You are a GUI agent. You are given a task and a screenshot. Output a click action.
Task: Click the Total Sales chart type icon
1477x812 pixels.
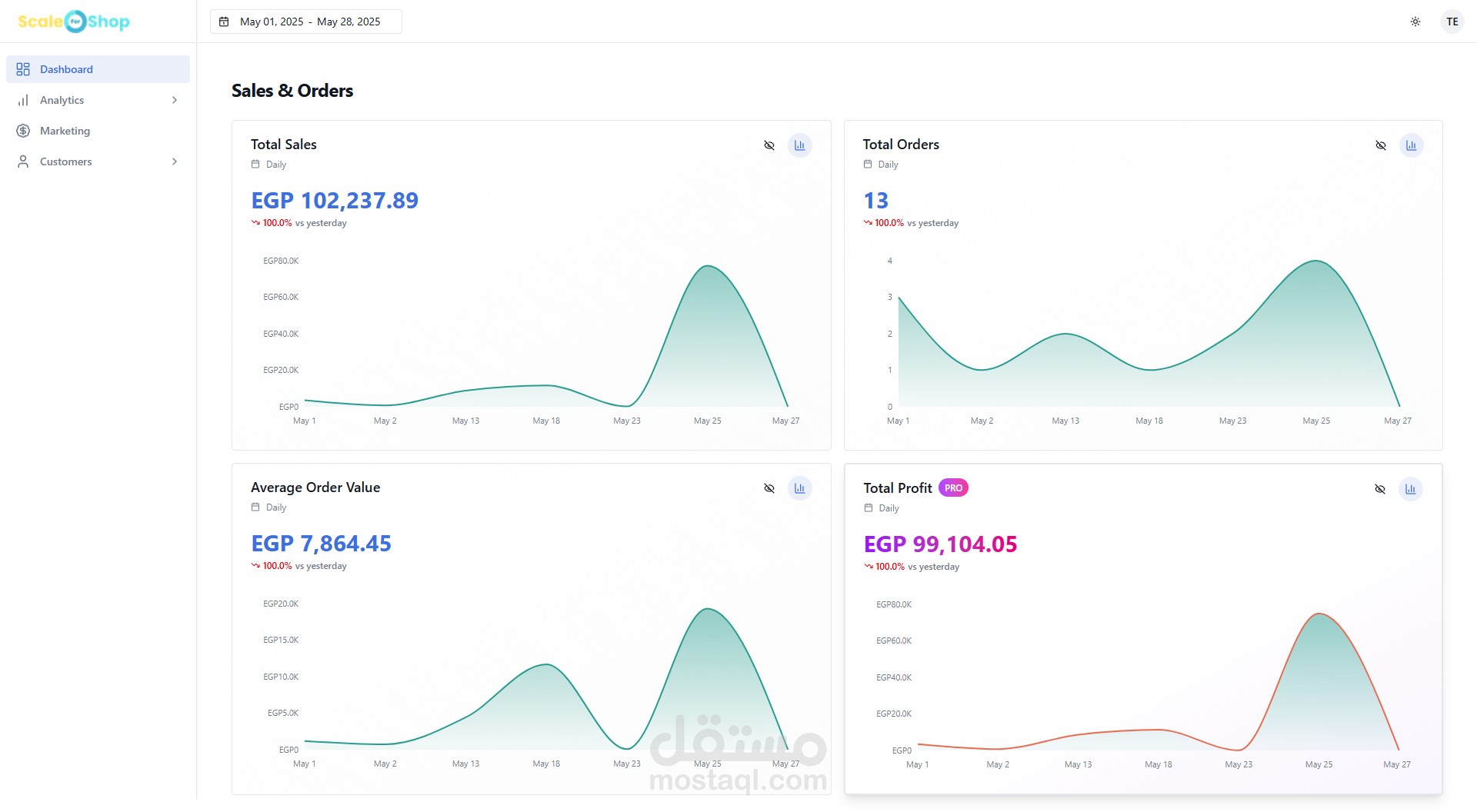800,145
